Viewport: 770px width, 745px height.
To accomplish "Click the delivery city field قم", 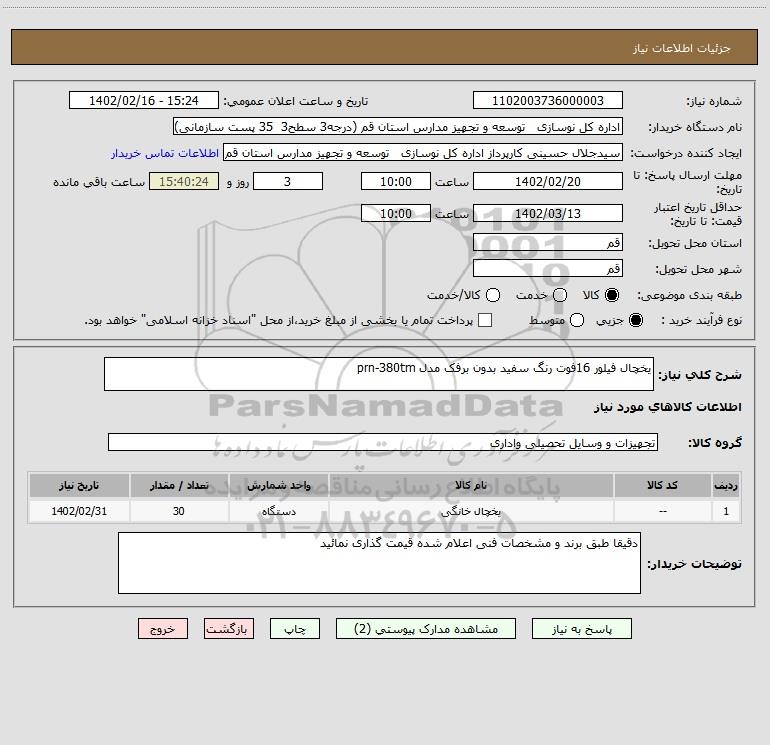I will pos(548,268).
